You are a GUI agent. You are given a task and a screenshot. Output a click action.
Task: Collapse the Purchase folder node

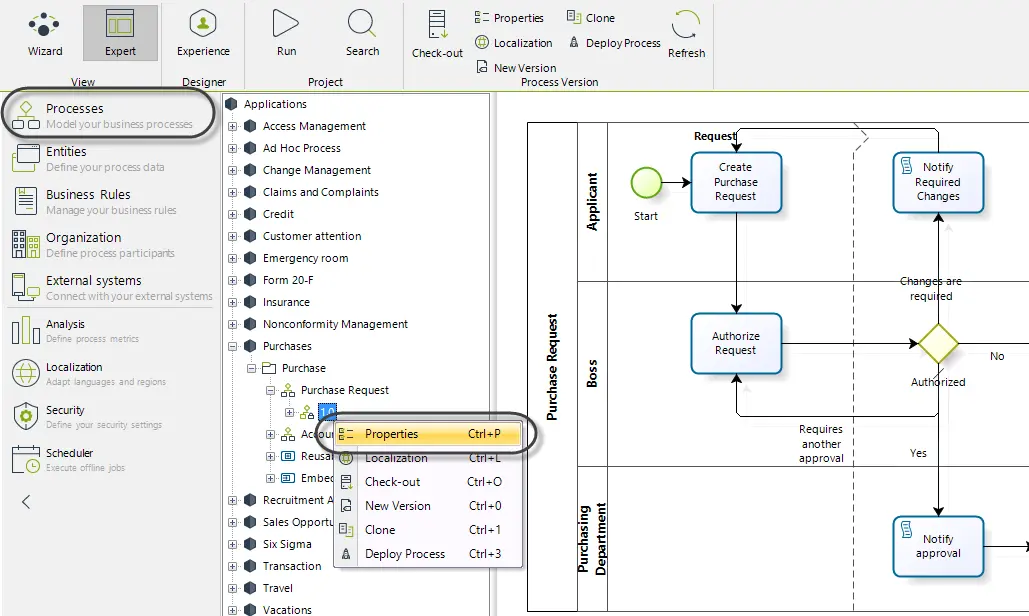pos(251,369)
